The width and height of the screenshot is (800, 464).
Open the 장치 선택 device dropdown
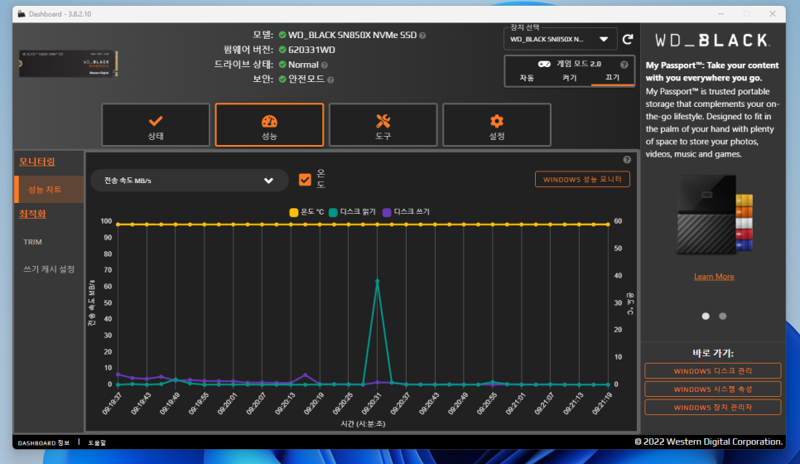(560, 39)
